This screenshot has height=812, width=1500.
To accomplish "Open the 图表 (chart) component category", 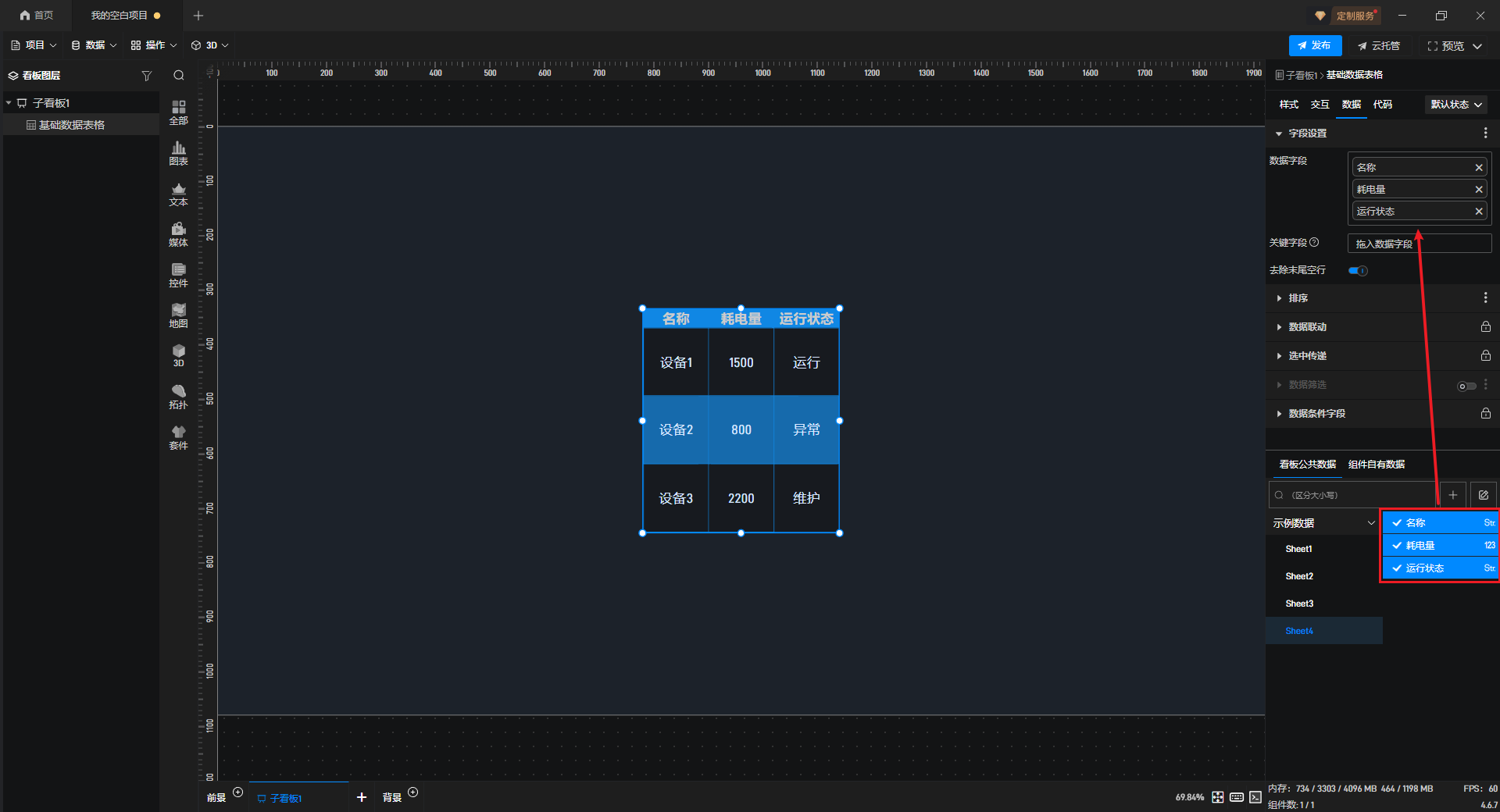I will 178,153.
